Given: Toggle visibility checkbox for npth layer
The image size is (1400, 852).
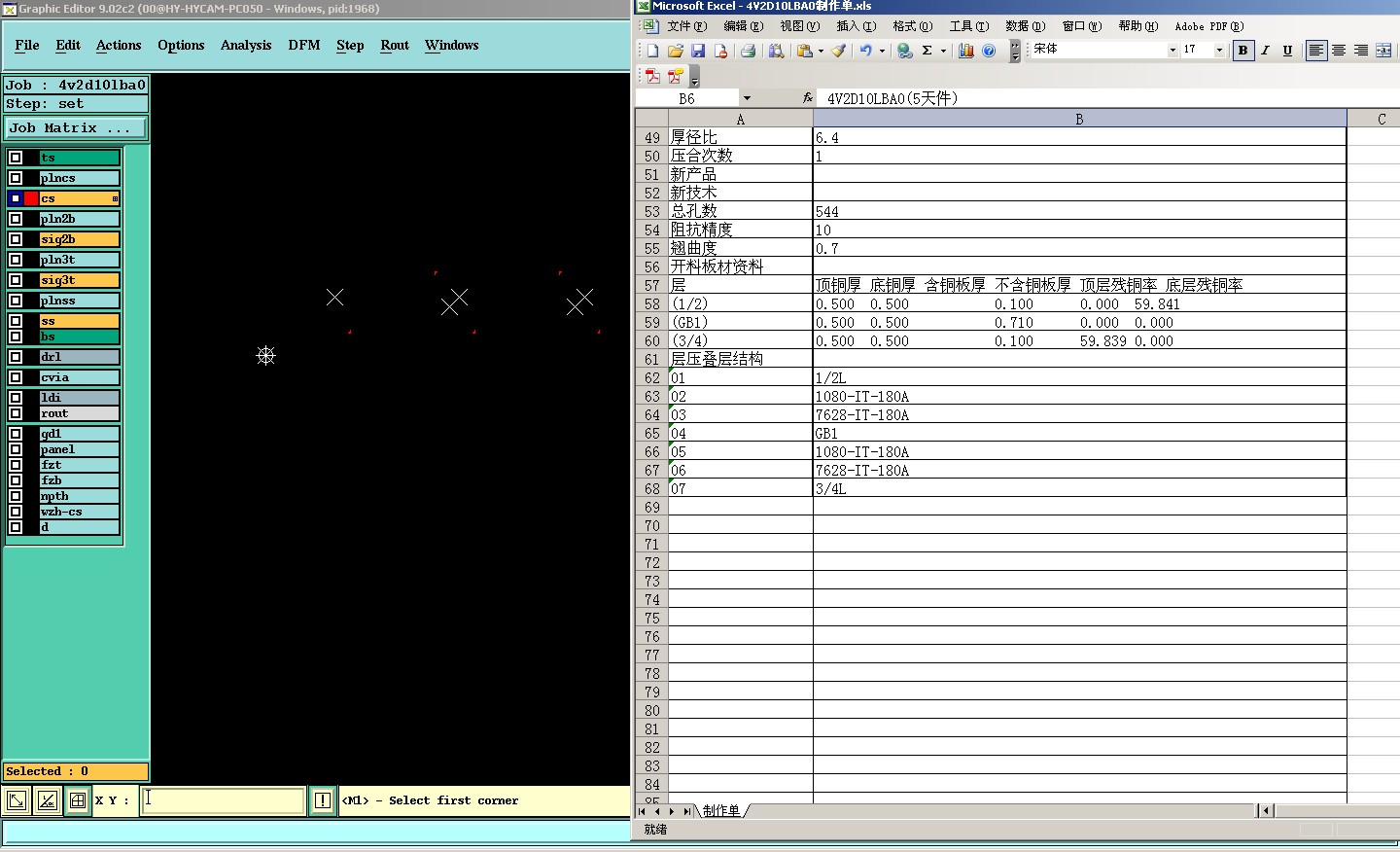Looking at the screenshot, I should pyautogui.click(x=16, y=496).
